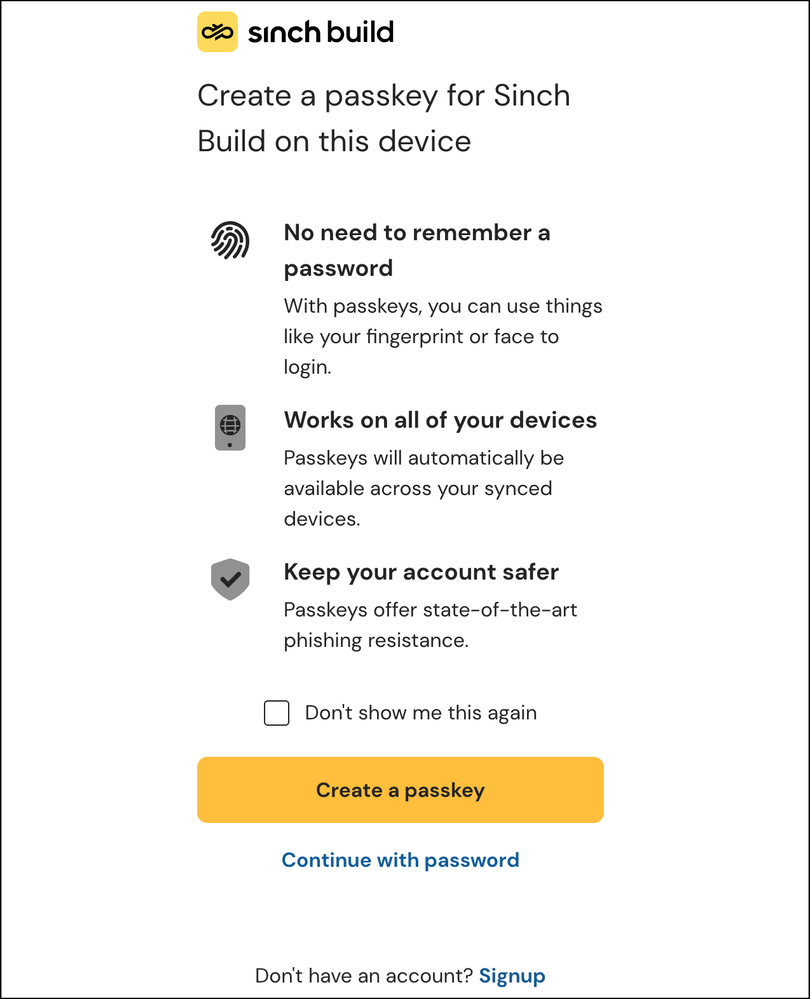Viewport: 810px width, 999px height.
Task: Click the phone with globe icon
Action: (230, 428)
